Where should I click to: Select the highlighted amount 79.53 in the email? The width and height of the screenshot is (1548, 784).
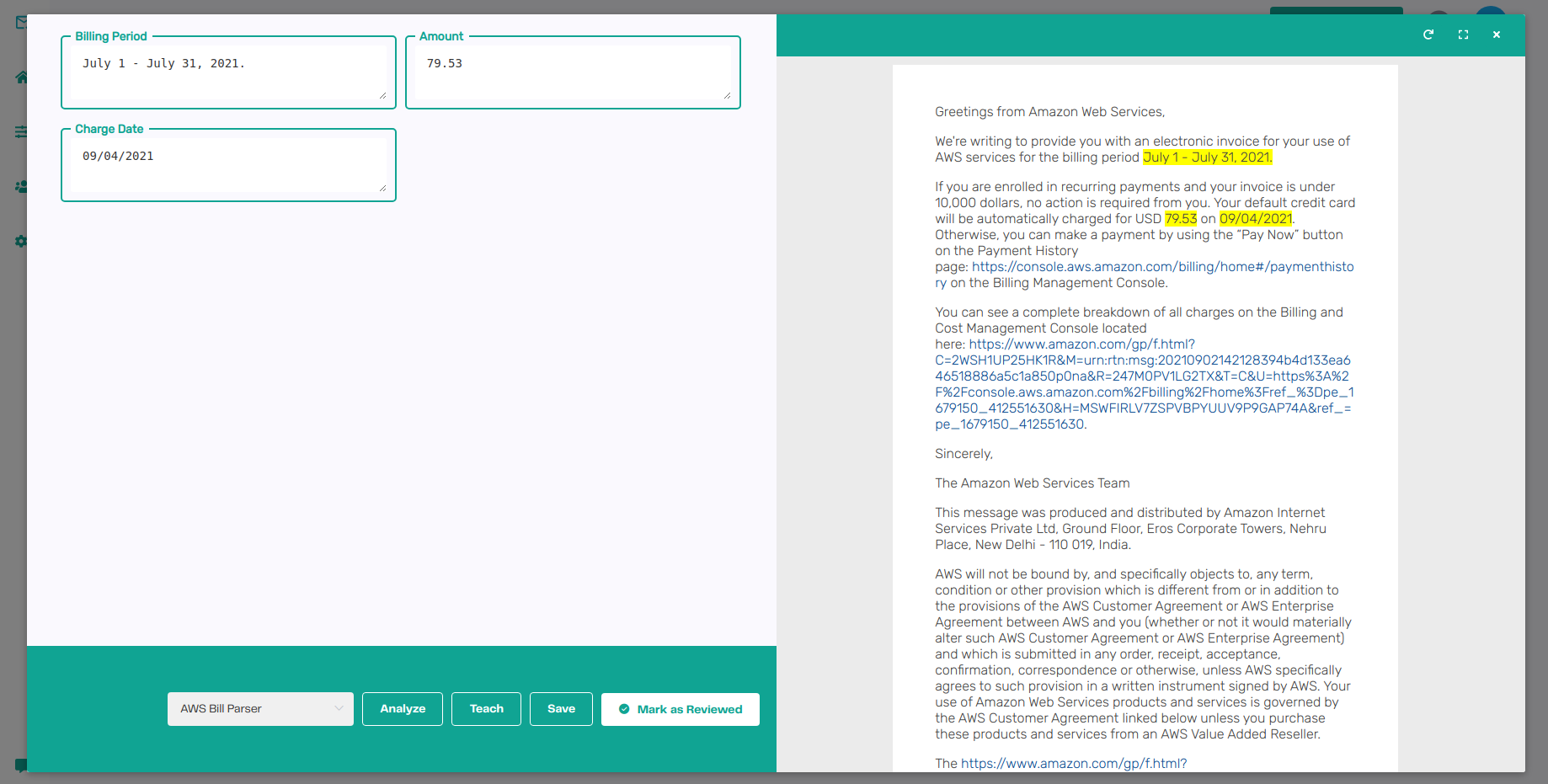click(1181, 219)
